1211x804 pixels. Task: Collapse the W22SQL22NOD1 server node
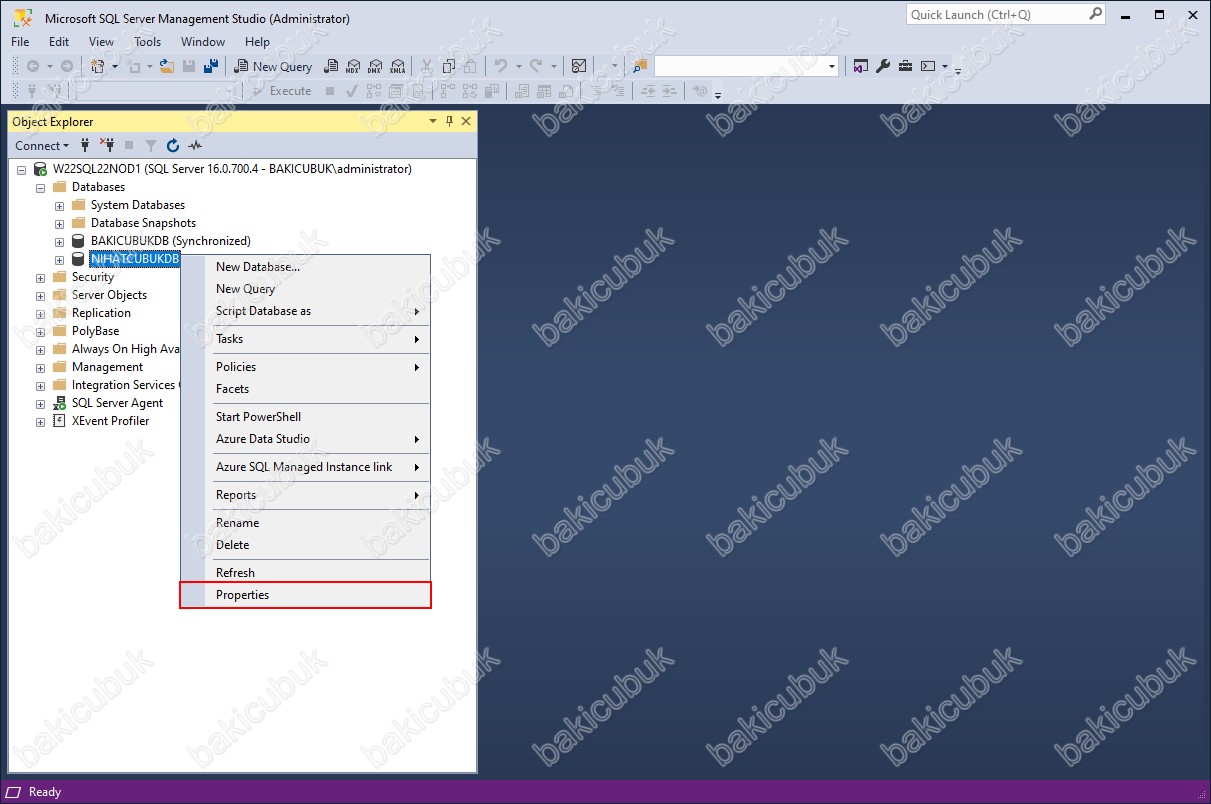(21, 170)
